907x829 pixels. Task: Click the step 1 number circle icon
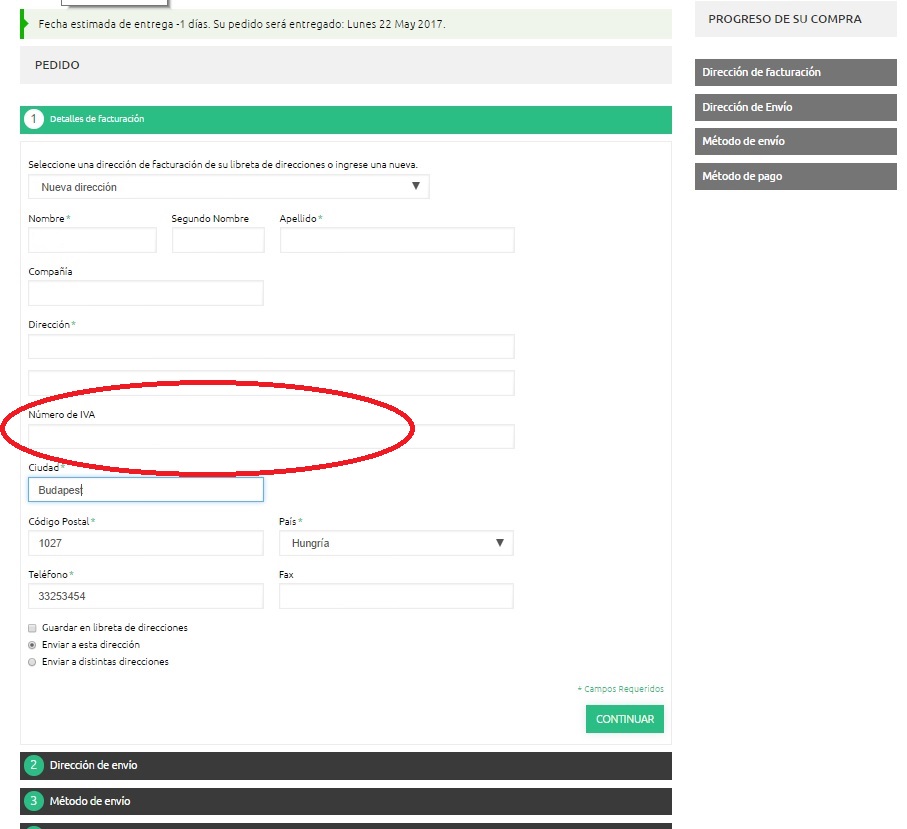coord(34,119)
